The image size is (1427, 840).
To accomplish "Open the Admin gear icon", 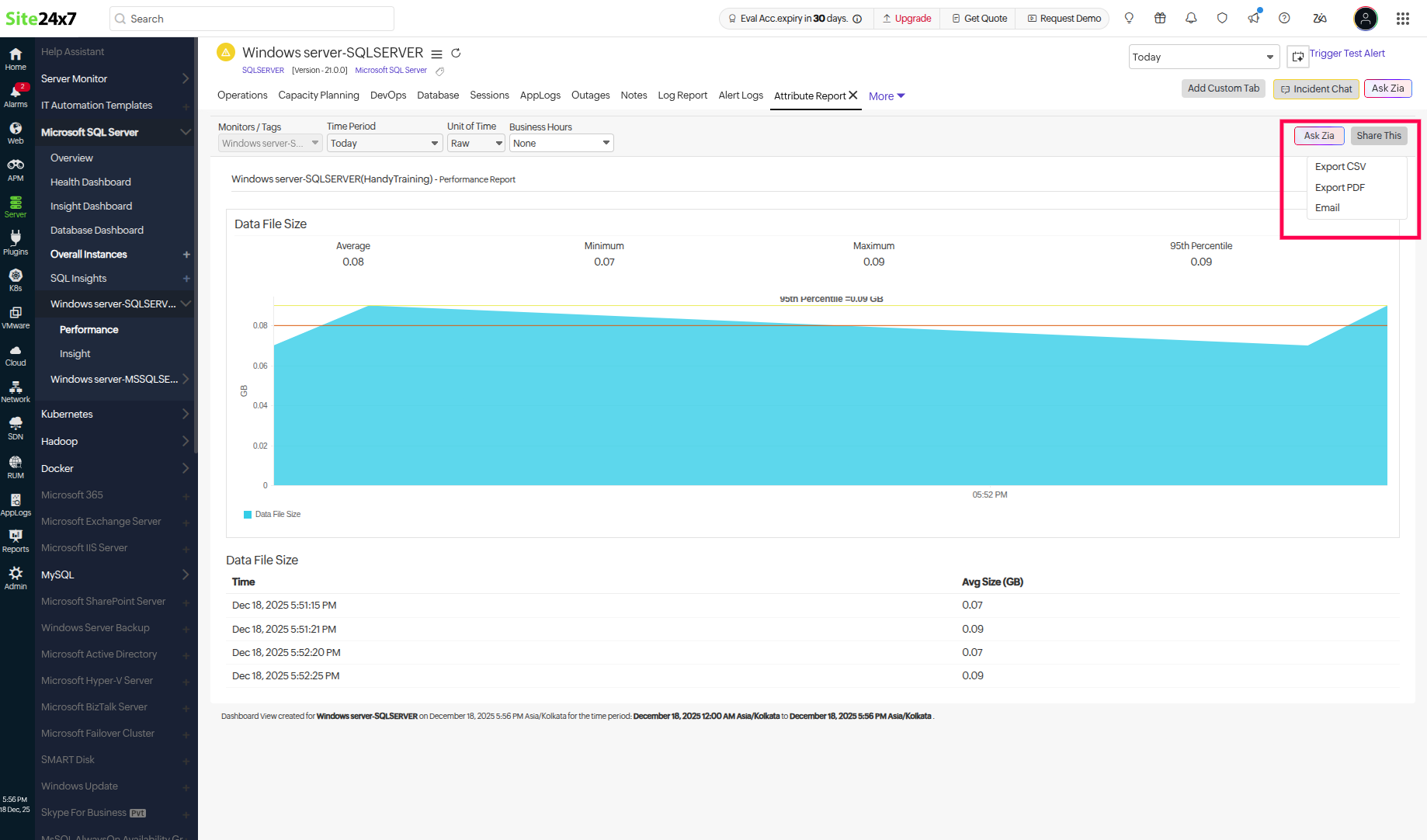I will (x=16, y=577).
